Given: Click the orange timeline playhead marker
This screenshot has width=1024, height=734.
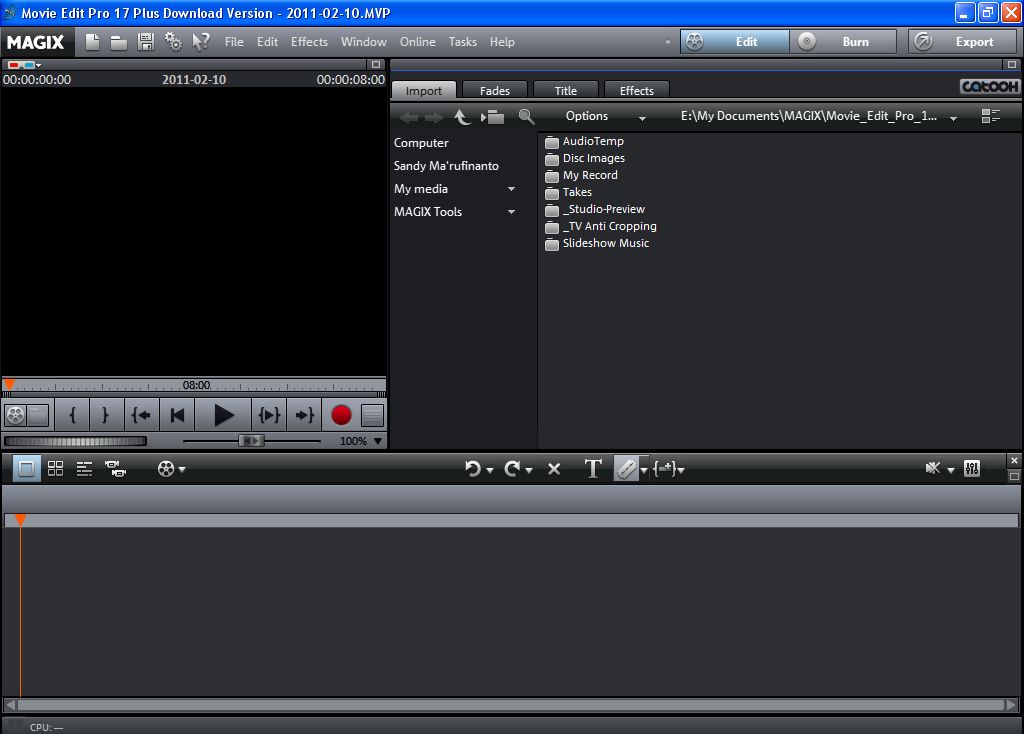Looking at the screenshot, I should [x=20, y=520].
